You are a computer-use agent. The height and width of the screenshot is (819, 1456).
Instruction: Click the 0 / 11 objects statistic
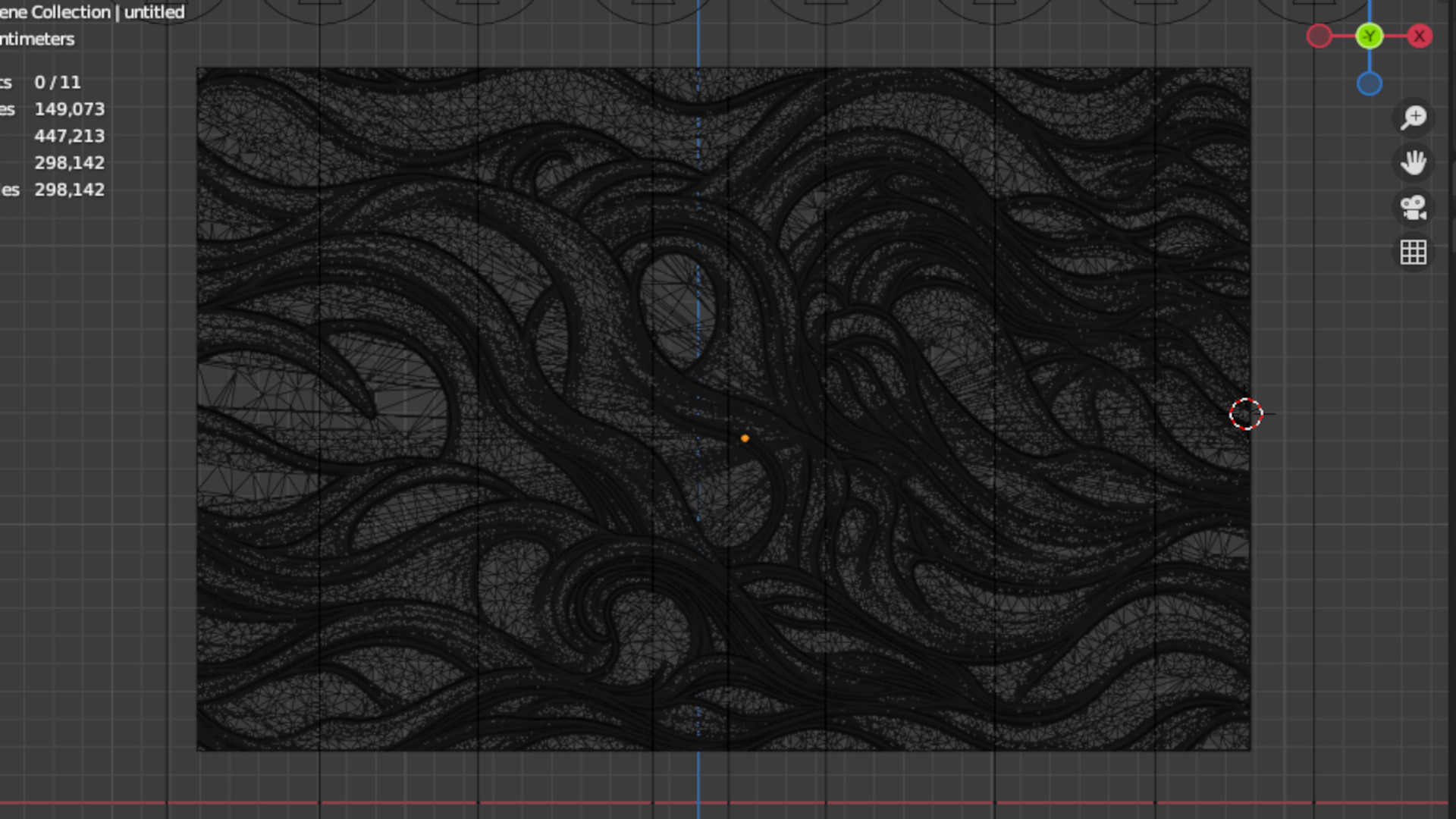tap(57, 82)
